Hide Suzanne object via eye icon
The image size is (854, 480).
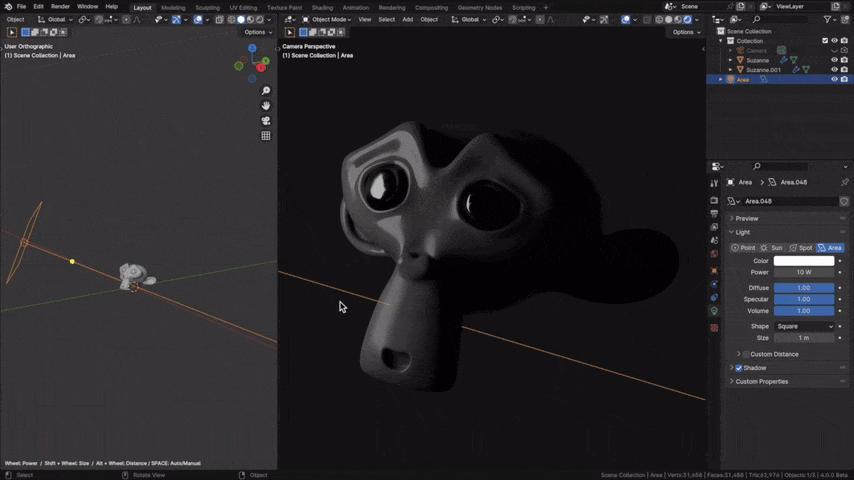pyautogui.click(x=834, y=60)
